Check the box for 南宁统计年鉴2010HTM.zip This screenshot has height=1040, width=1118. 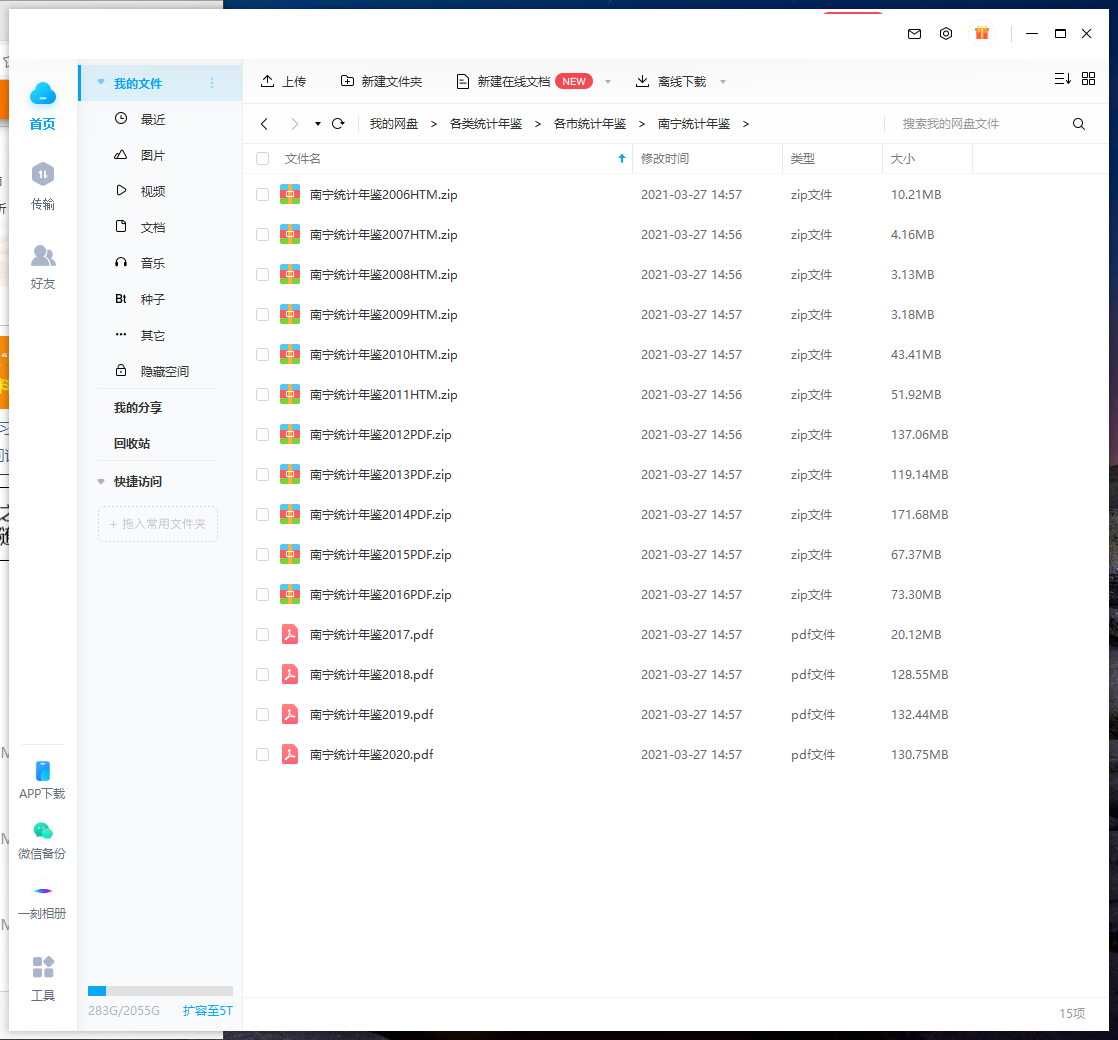[x=262, y=354]
